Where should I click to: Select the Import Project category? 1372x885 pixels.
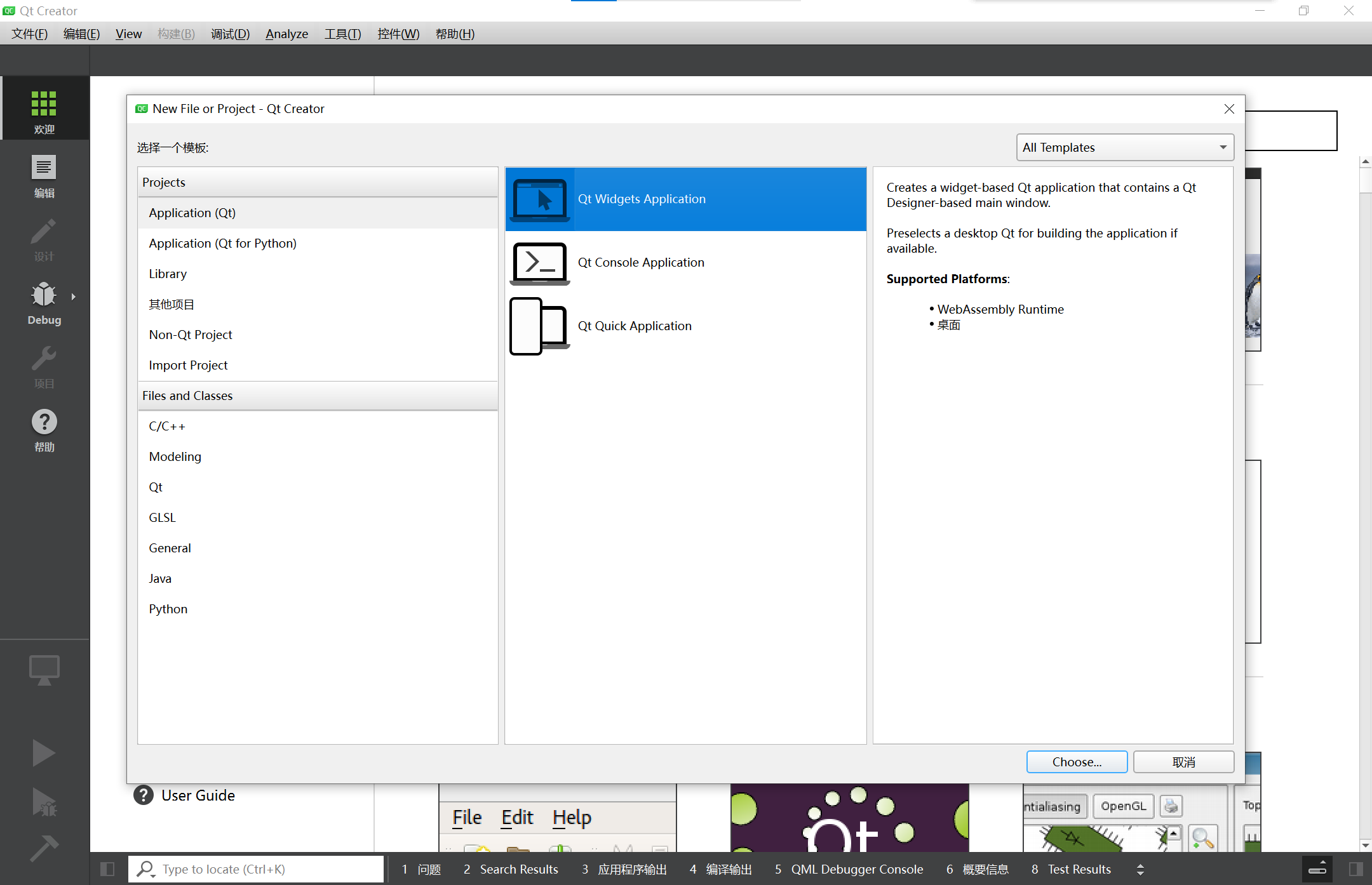coord(318,365)
